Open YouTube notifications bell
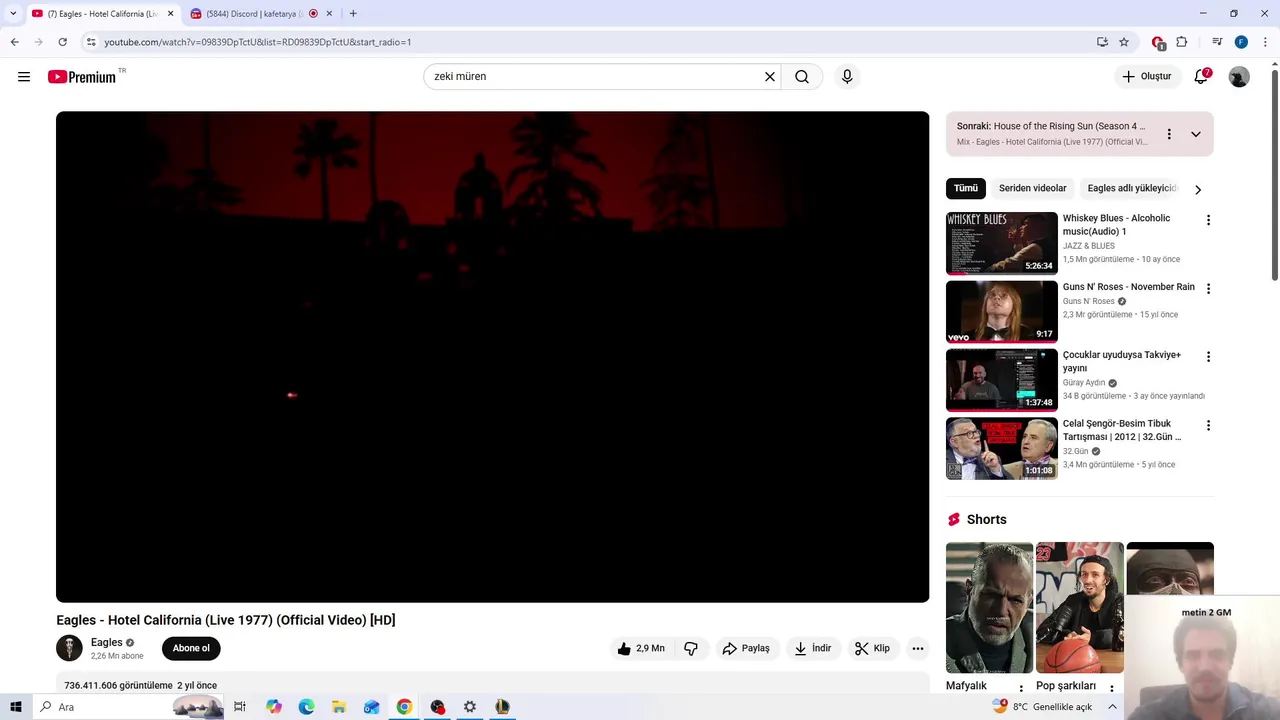The width and height of the screenshot is (1280, 720). tap(1202, 77)
